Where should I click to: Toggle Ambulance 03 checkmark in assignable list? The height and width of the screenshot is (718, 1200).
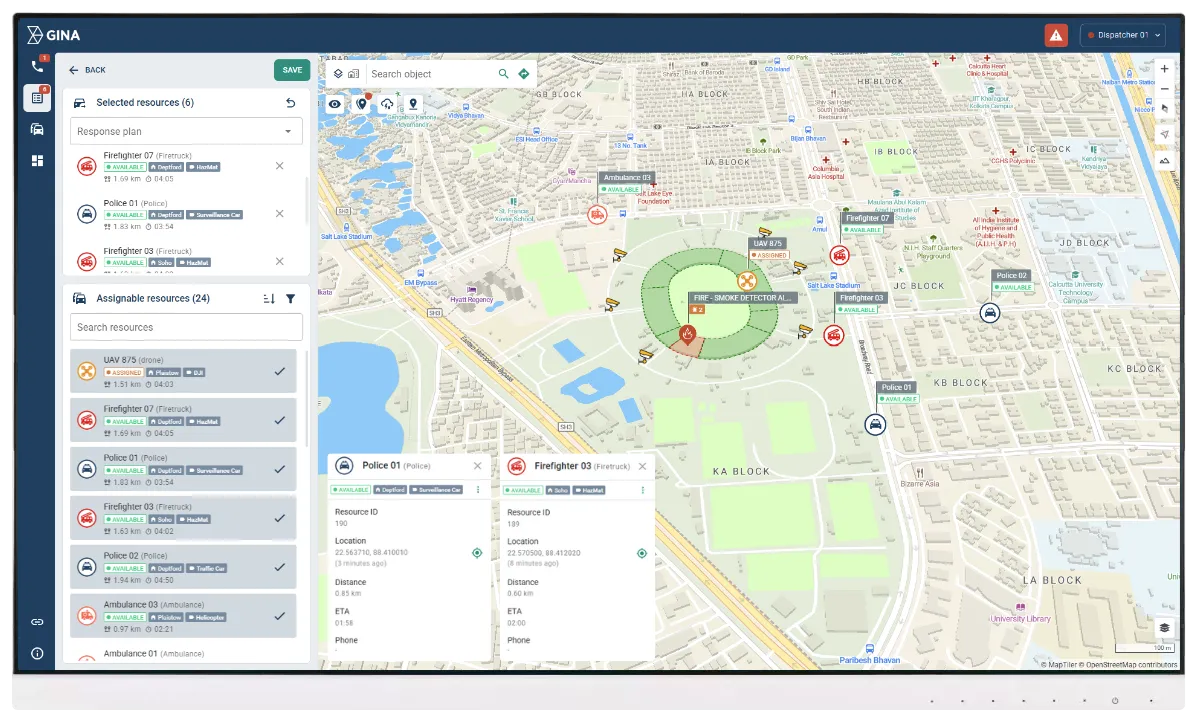[279, 616]
